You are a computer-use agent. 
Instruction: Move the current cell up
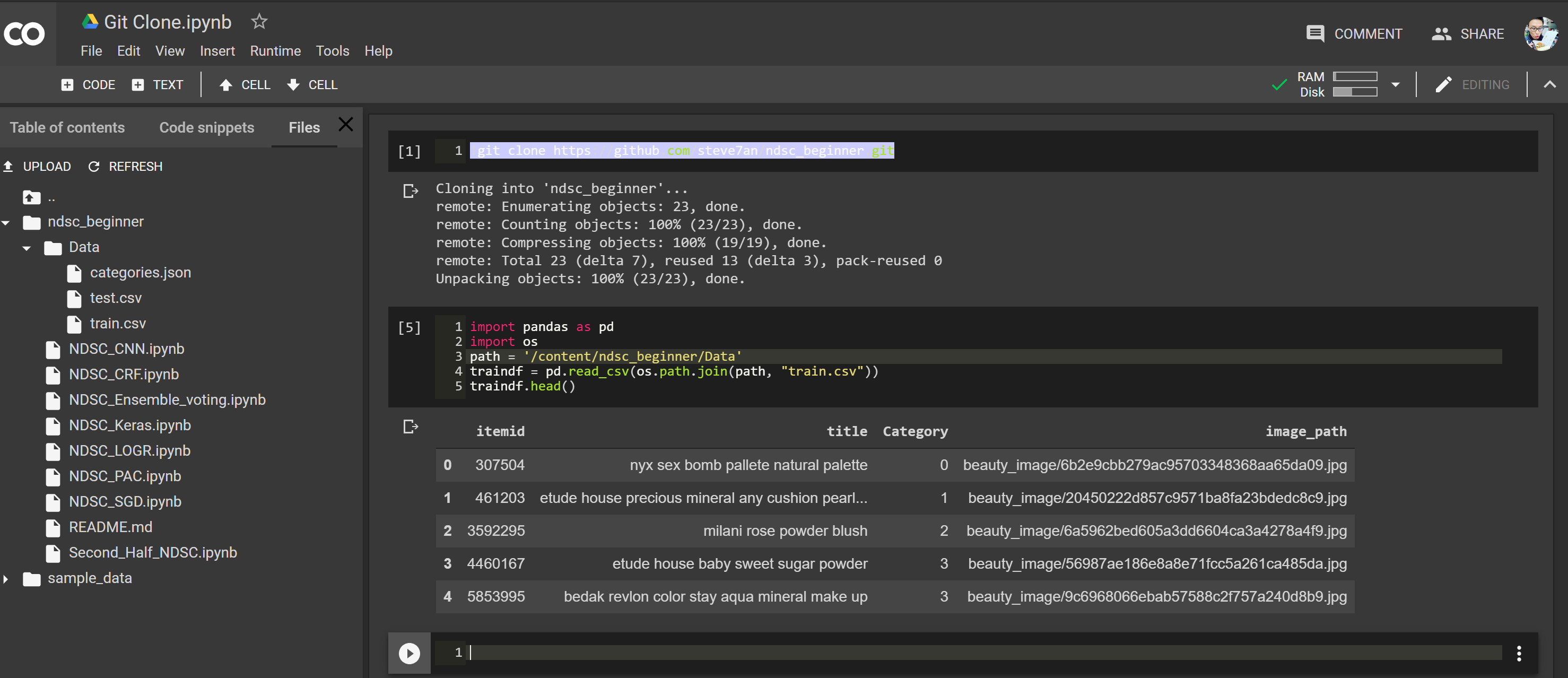(245, 84)
